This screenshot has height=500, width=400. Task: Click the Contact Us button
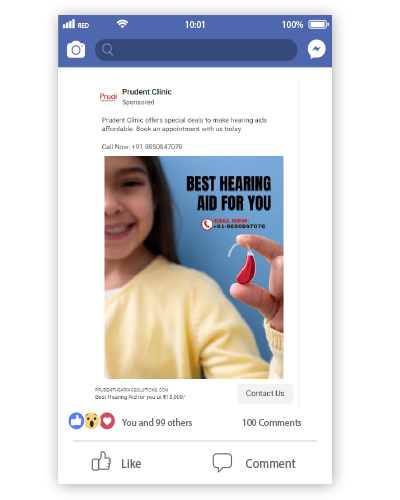pyautogui.click(x=265, y=393)
